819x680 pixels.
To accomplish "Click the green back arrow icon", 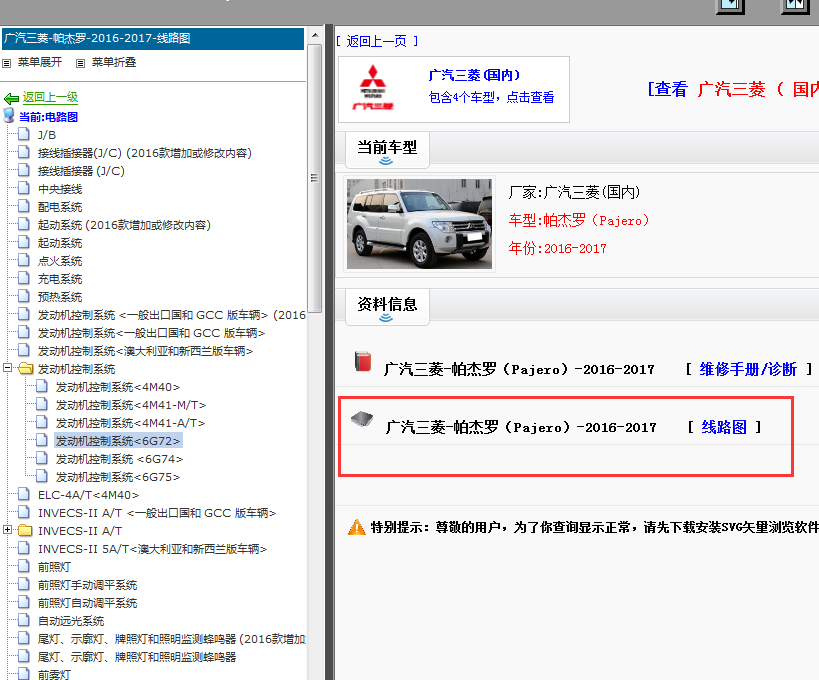I will click(11, 98).
